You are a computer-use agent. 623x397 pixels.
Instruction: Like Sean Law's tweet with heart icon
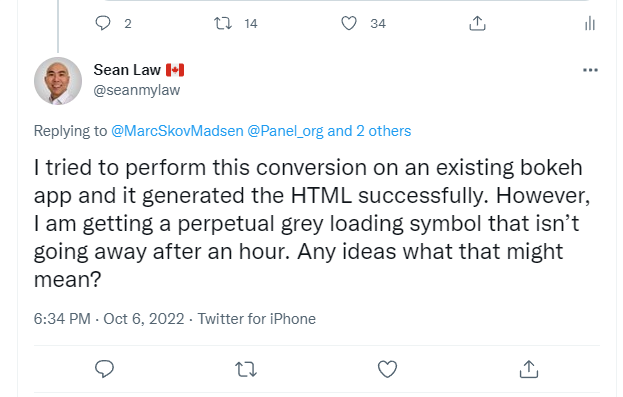pyautogui.click(x=387, y=369)
